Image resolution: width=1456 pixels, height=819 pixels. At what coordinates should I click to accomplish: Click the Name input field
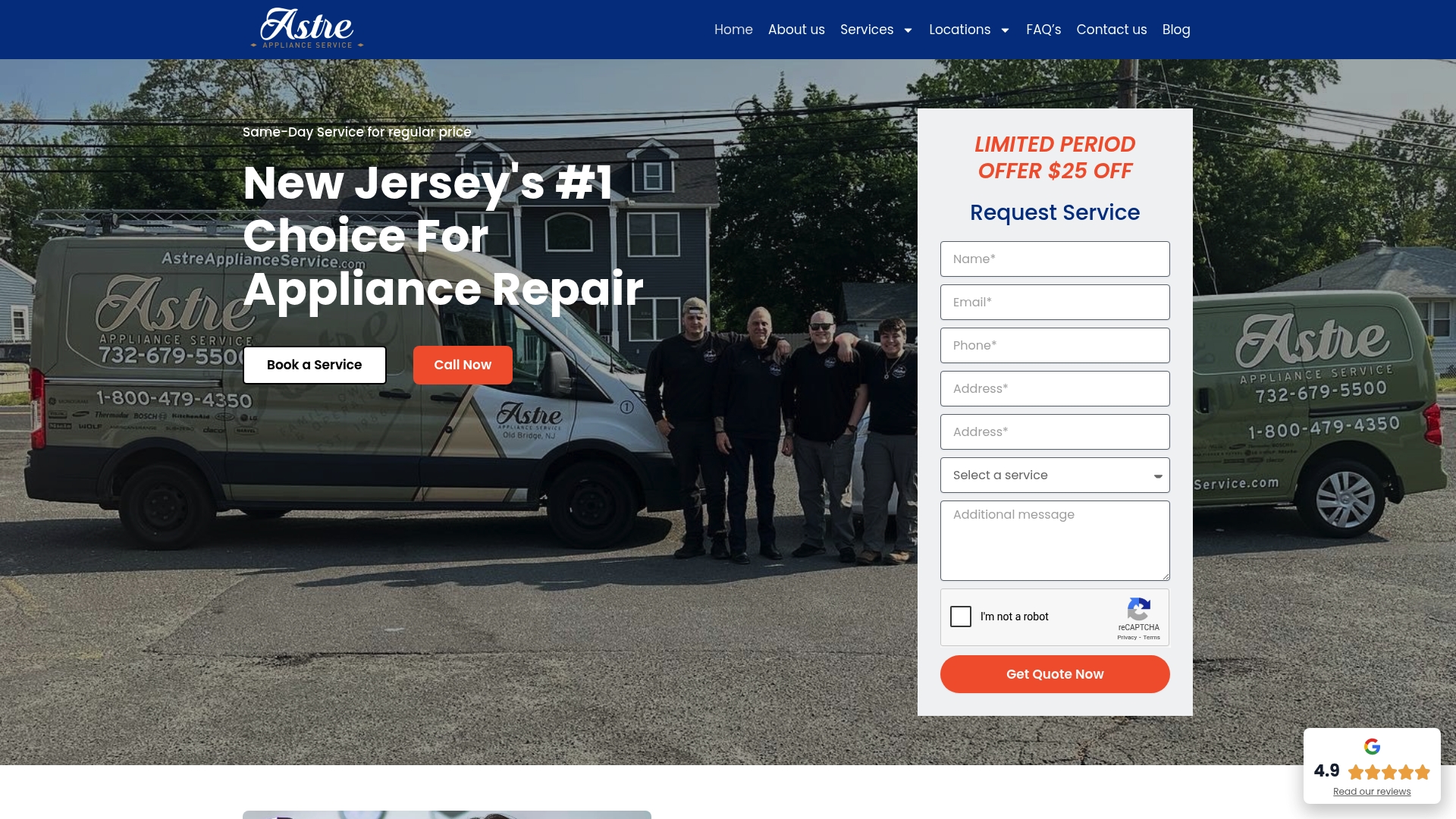[x=1055, y=259]
